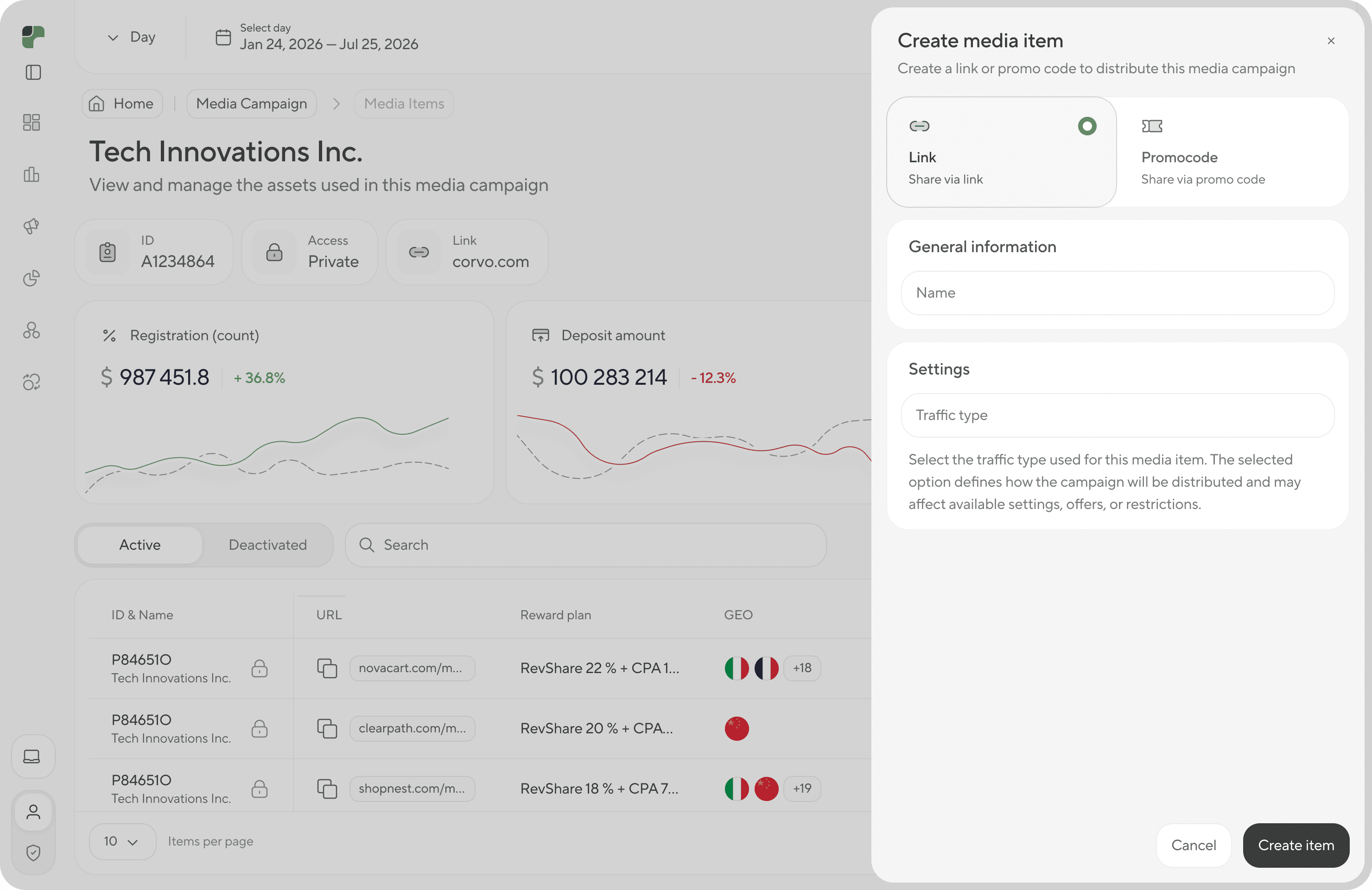This screenshot has height=890, width=1372.
Task: Click the lock icon in the novacart row
Action: (x=260, y=668)
